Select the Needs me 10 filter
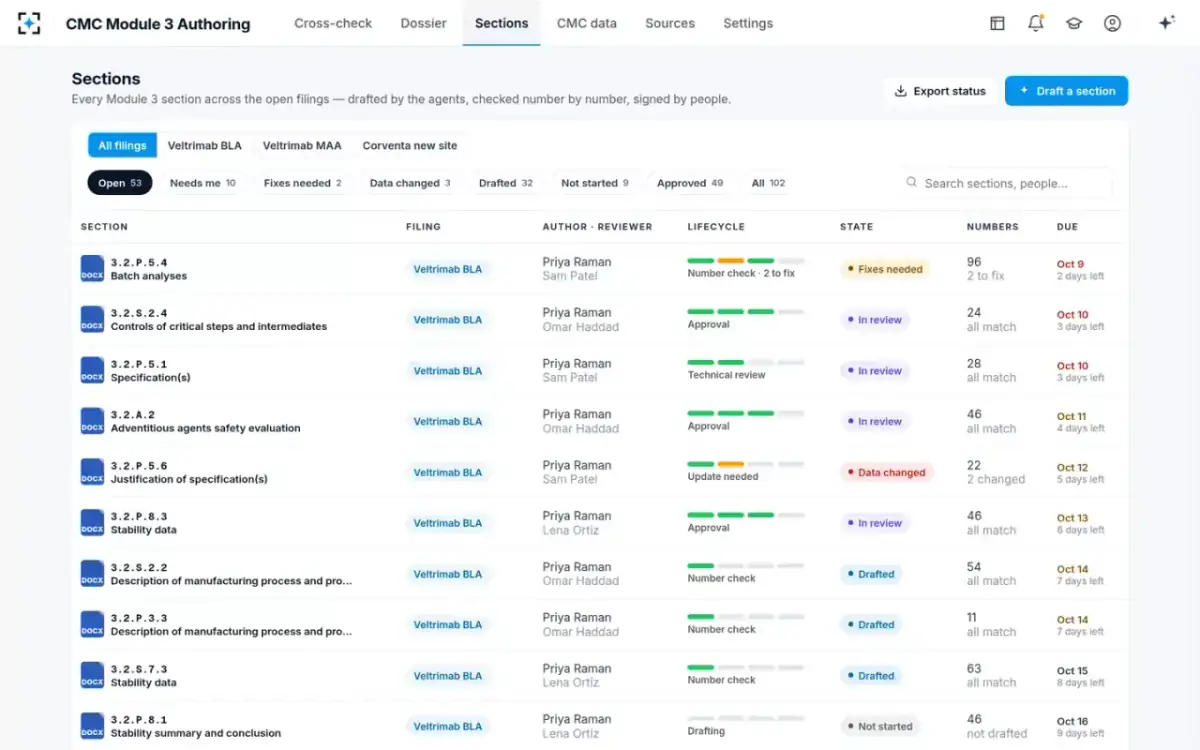The image size is (1200, 750). [203, 183]
